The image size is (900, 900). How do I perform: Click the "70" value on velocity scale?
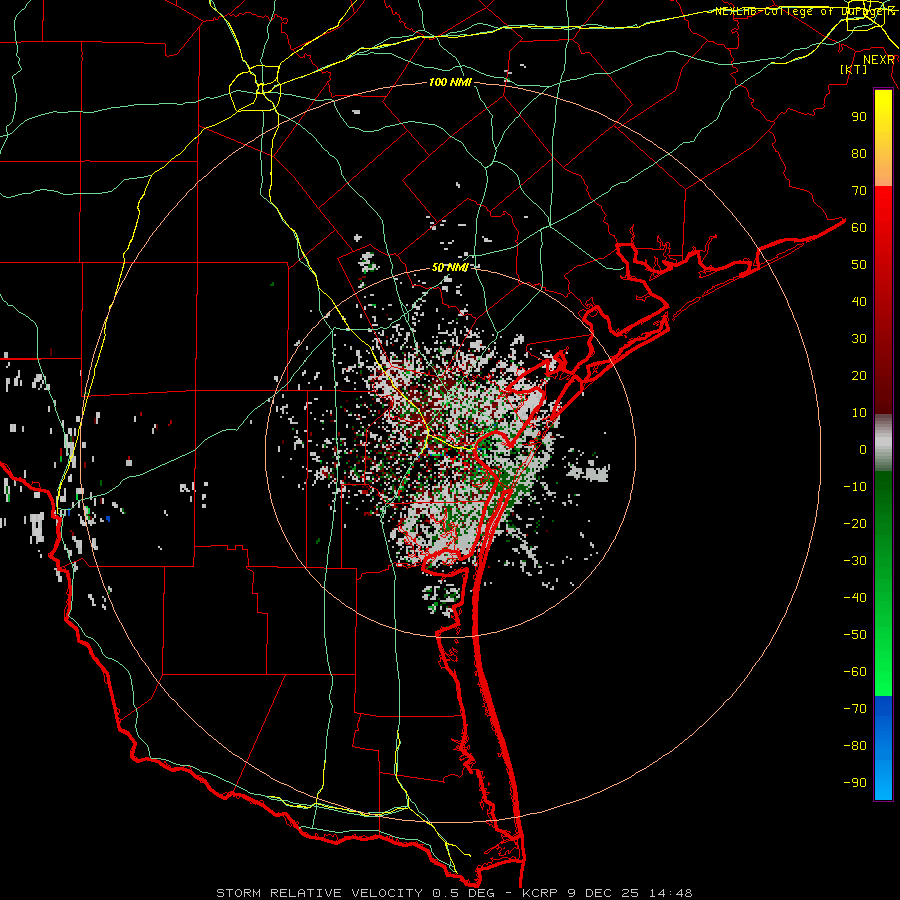pyautogui.click(x=859, y=191)
